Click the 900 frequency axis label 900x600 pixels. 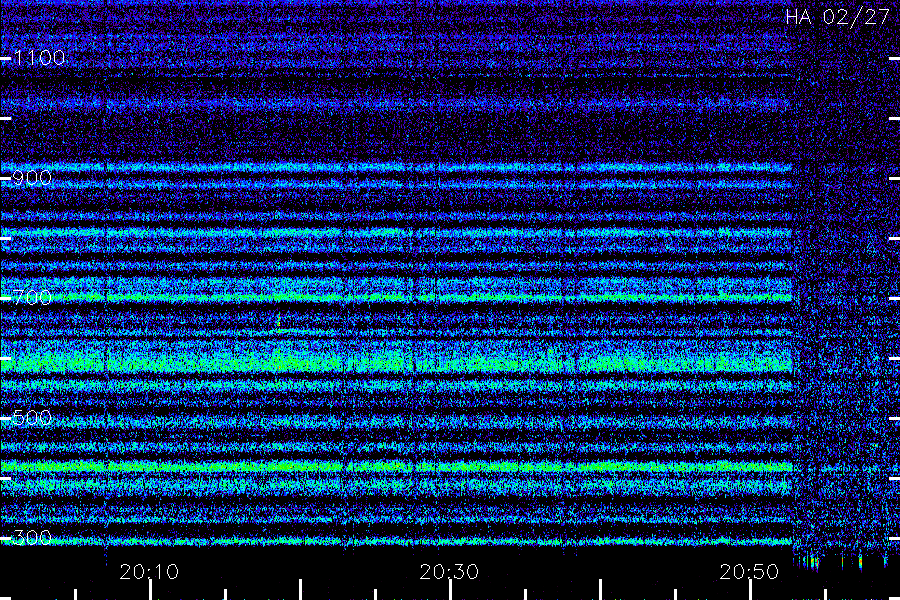point(32,177)
